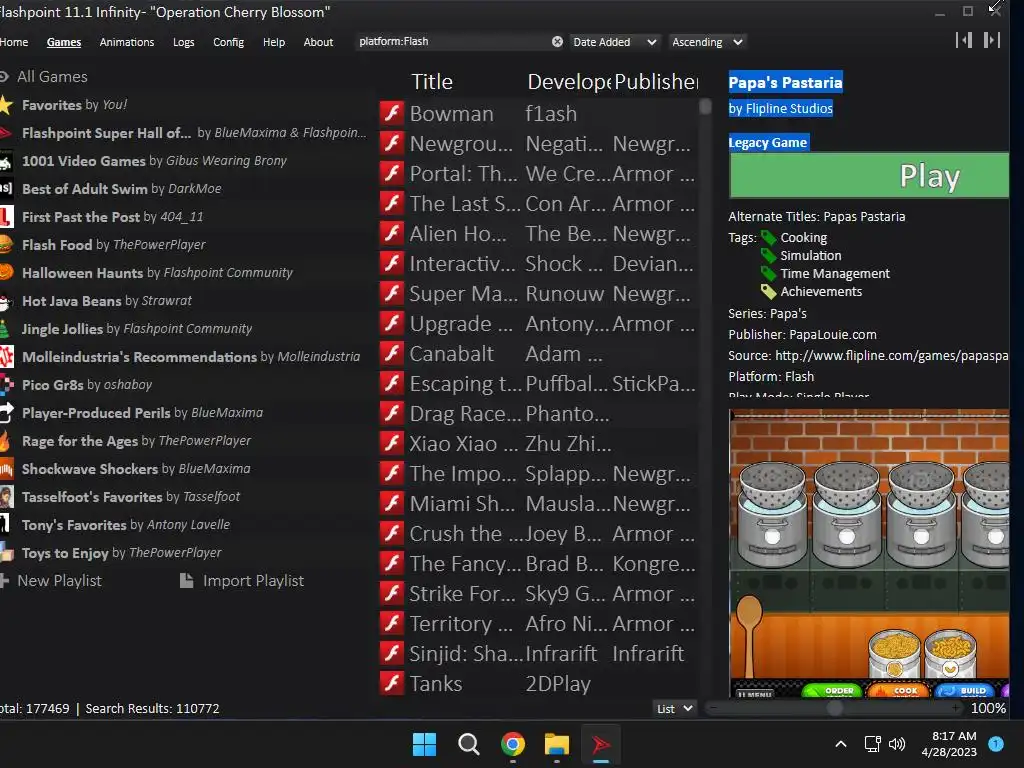Click the Achievements tag icon
1024x768 pixels.
click(x=769, y=292)
